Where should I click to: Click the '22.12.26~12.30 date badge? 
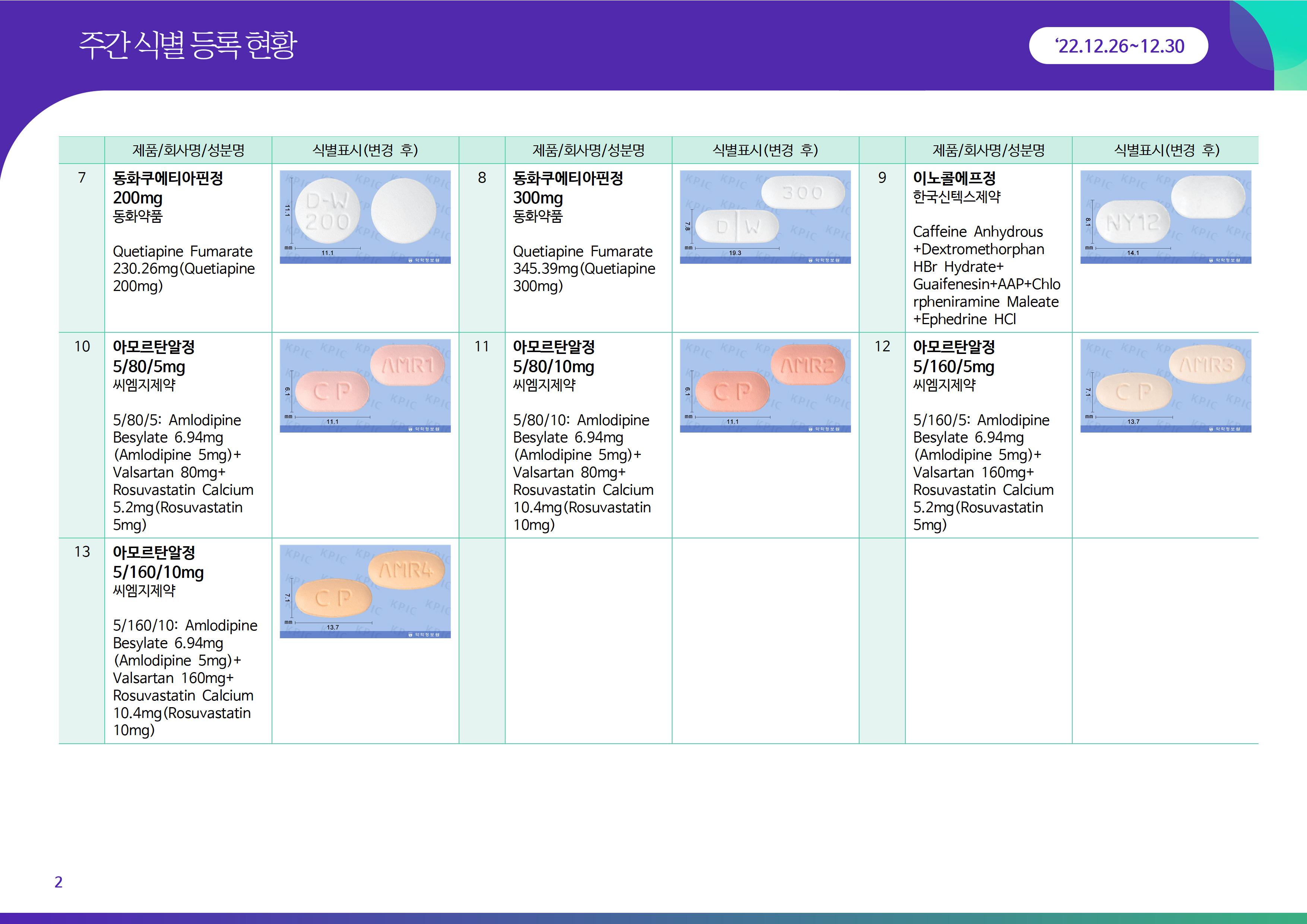coord(1118,45)
